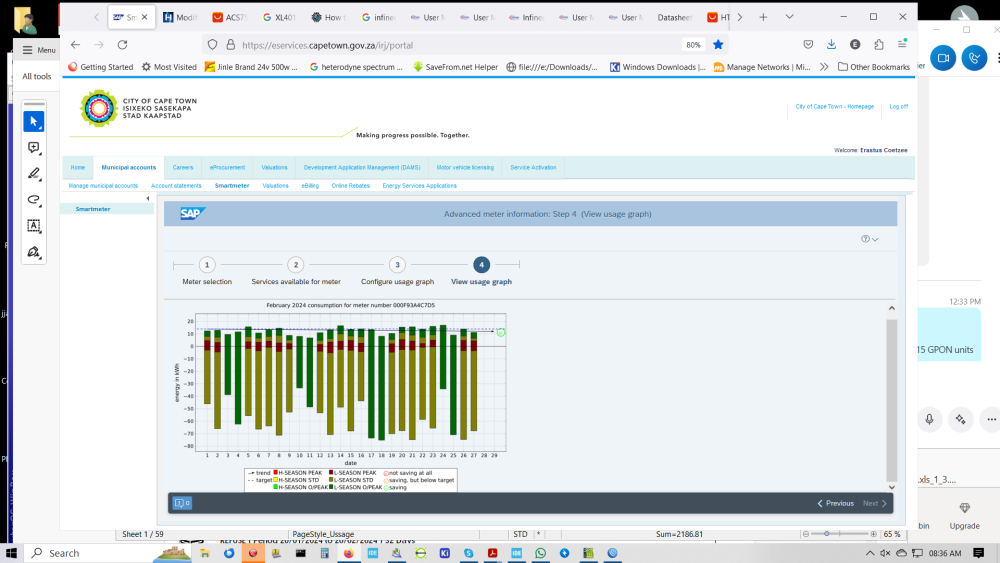Pick the highlighter pen tool

[x=34, y=174]
